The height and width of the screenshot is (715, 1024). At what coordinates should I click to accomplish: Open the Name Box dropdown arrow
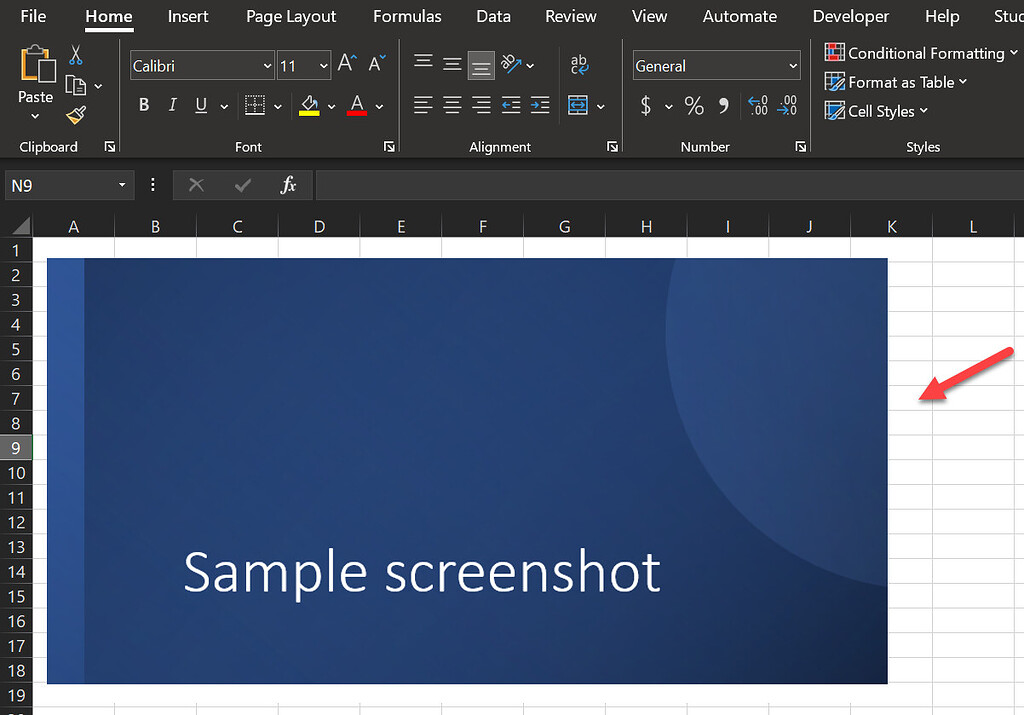pyautogui.click(x=122, y=185)
